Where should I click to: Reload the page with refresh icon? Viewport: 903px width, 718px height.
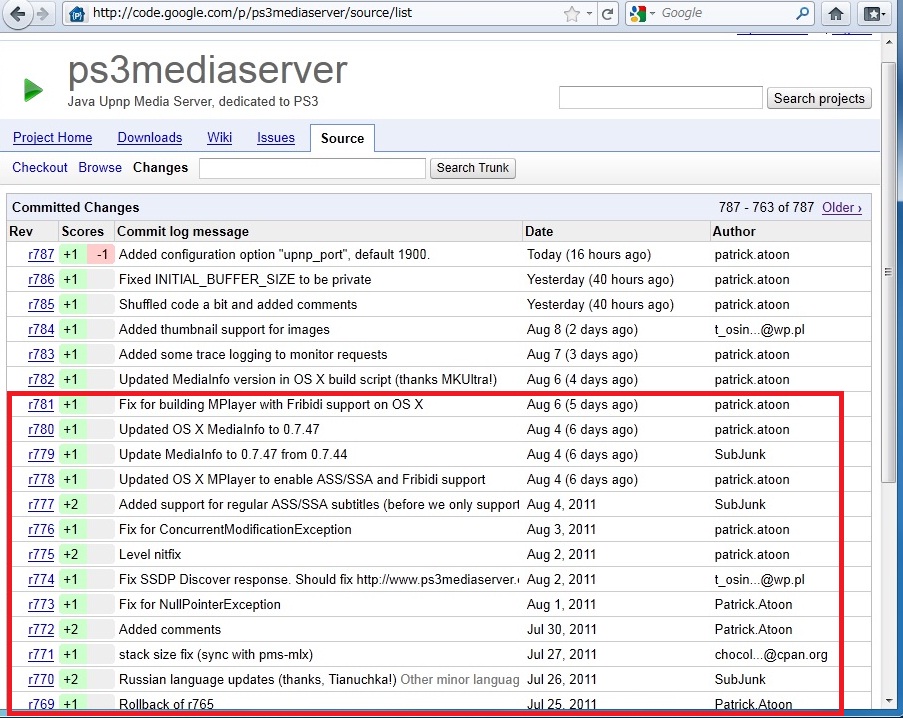coord(607,14)
